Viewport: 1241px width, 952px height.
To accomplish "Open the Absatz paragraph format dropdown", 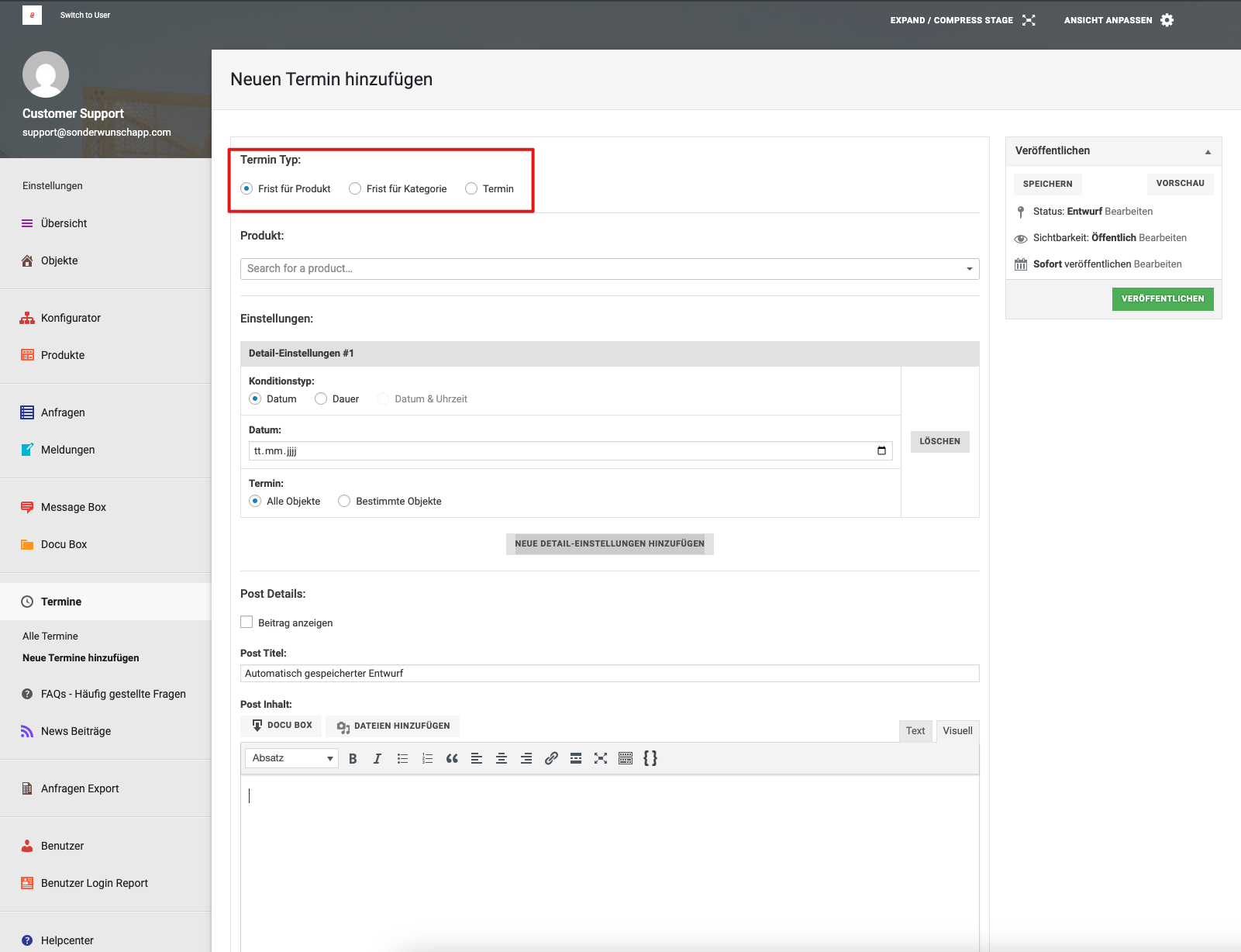I will (291, 758).
